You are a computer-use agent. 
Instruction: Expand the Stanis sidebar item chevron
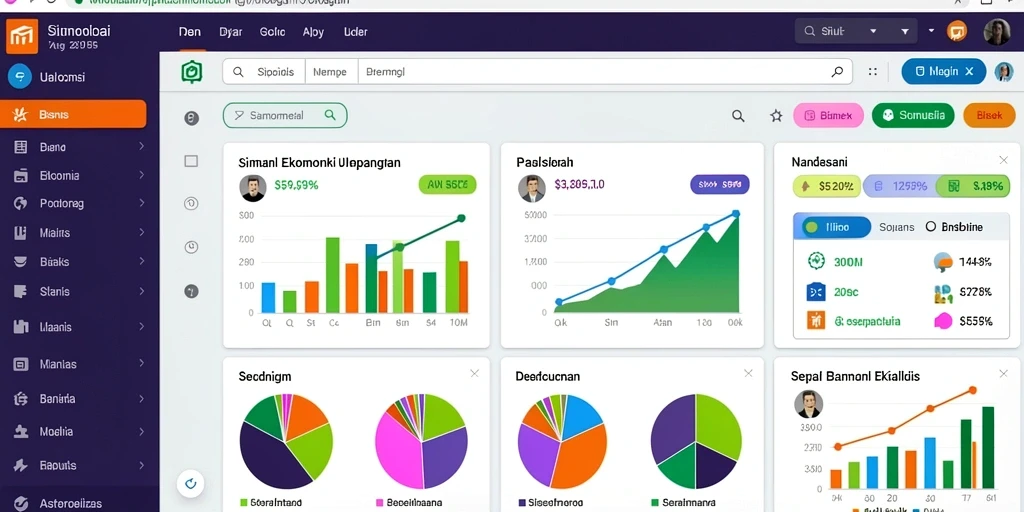[x=141, y=291]
